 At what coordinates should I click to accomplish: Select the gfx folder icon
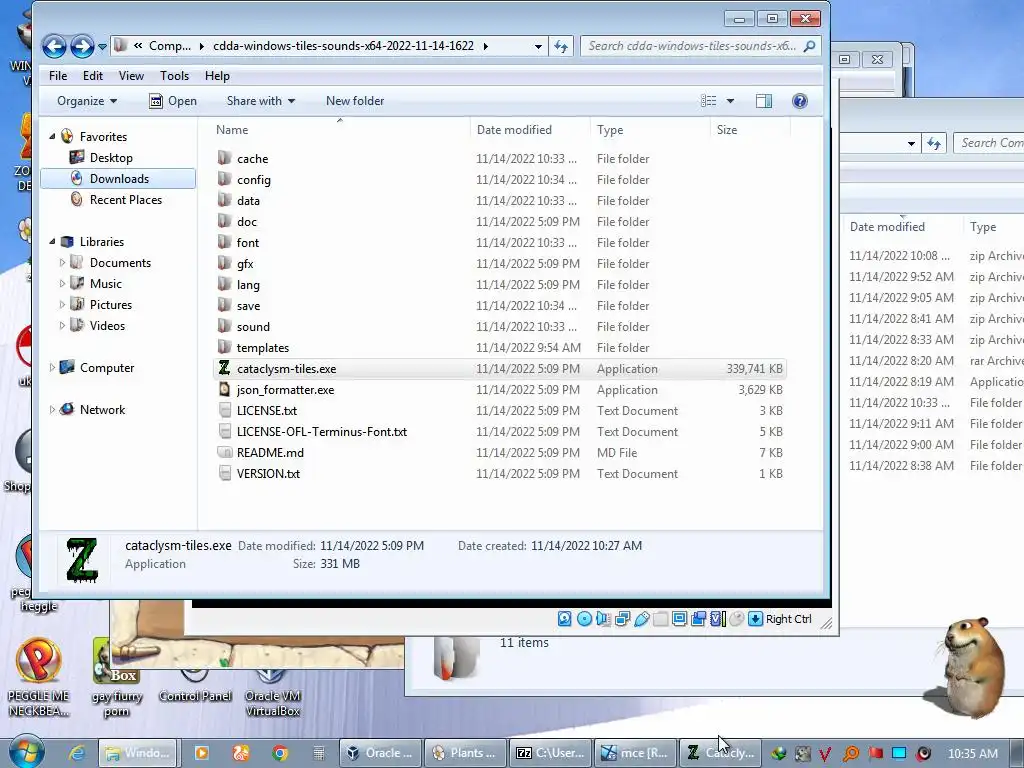[225, 264]
